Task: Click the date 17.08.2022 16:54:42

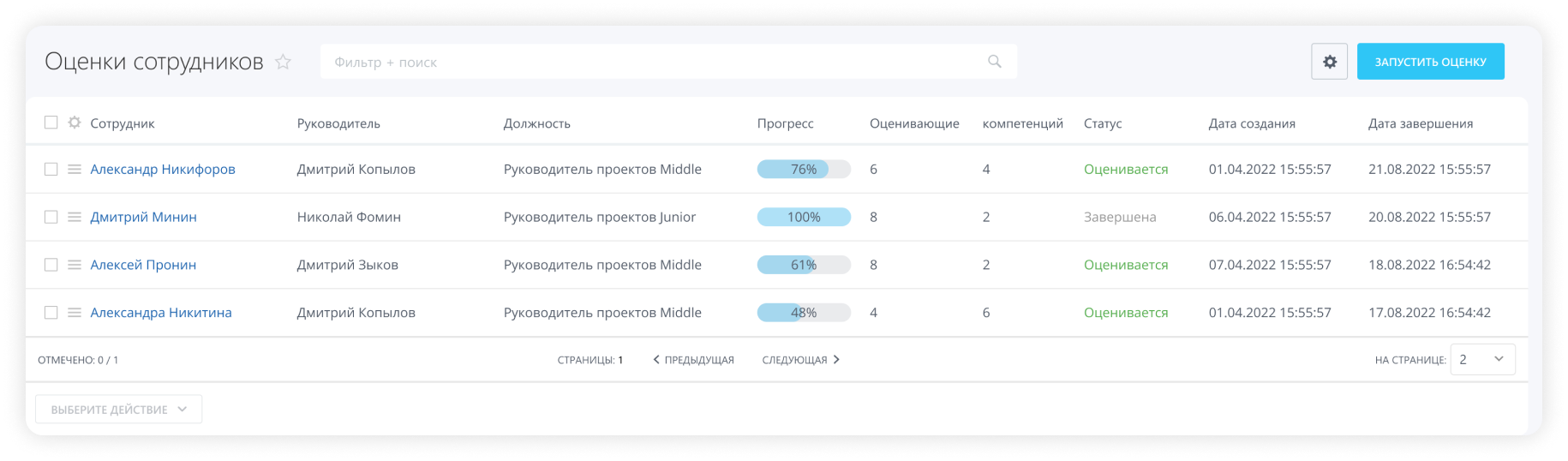Action: click(1429, 314)
